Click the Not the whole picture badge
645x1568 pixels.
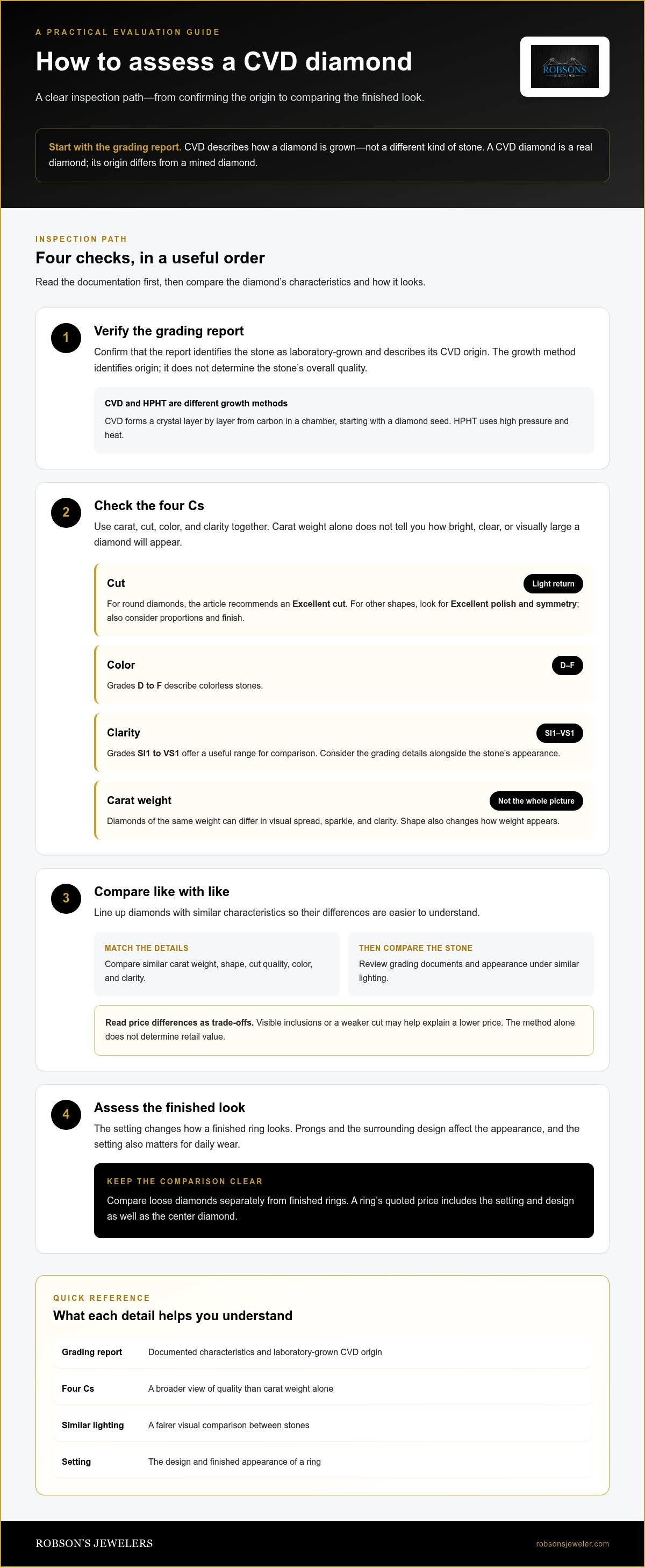coord(536,801)
